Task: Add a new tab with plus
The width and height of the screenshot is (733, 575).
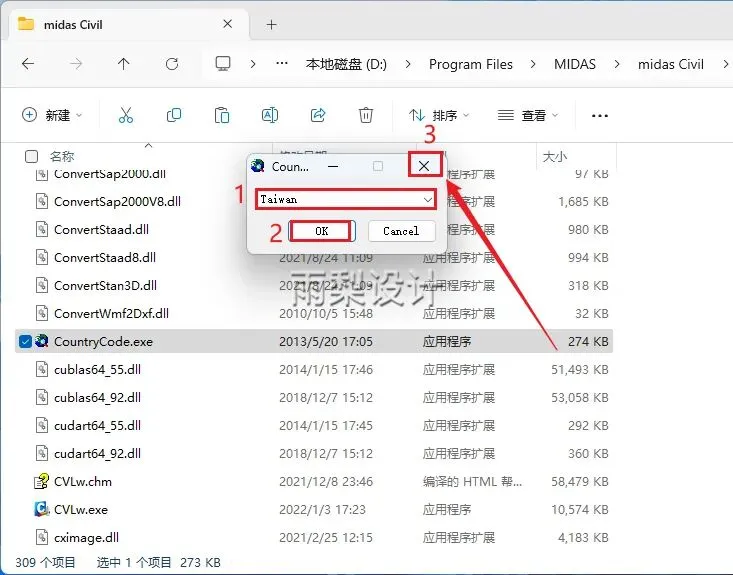Action: pyautogui.click(x=272, y=25)
